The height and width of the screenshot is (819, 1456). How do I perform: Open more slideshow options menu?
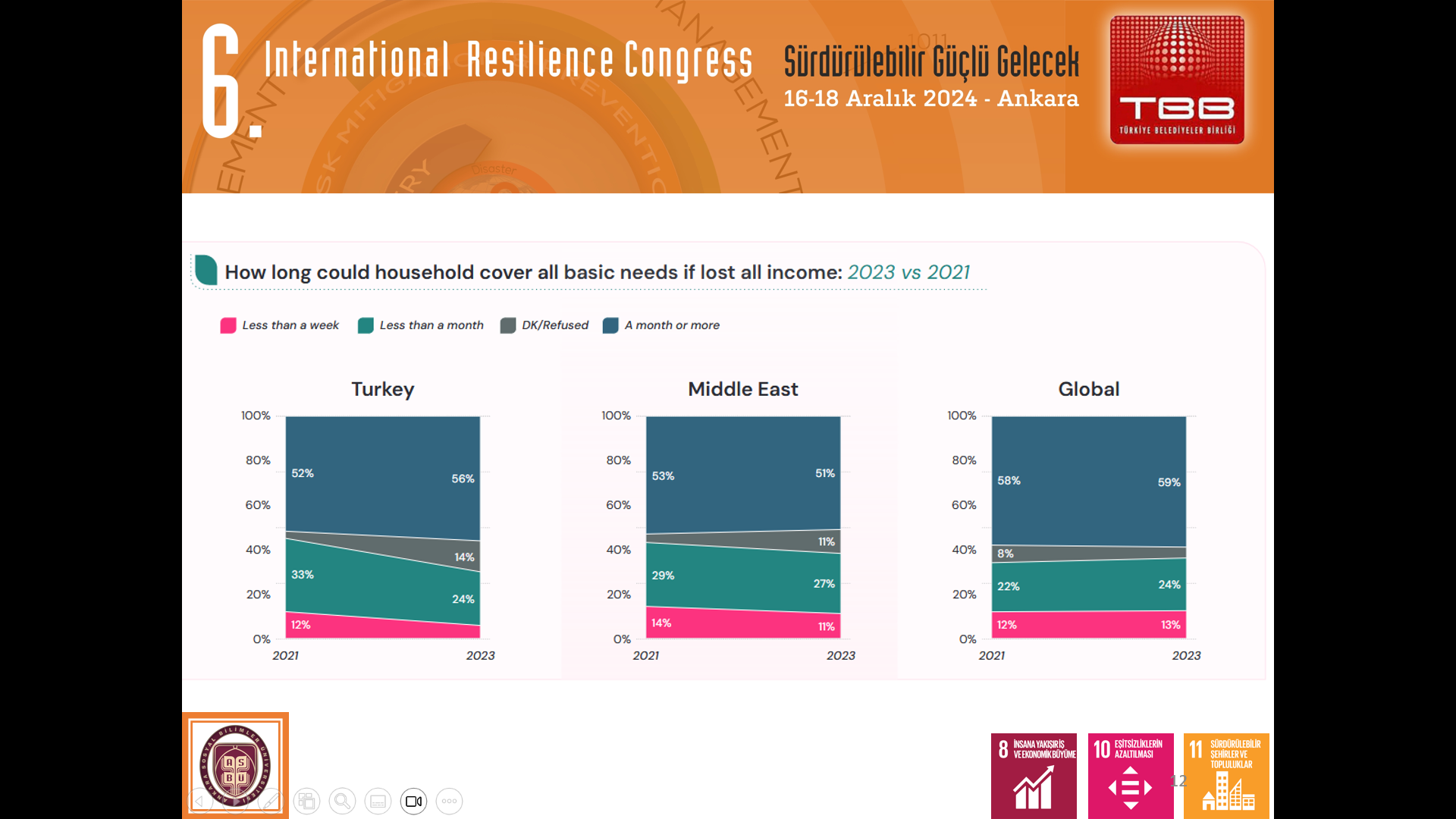449,801
